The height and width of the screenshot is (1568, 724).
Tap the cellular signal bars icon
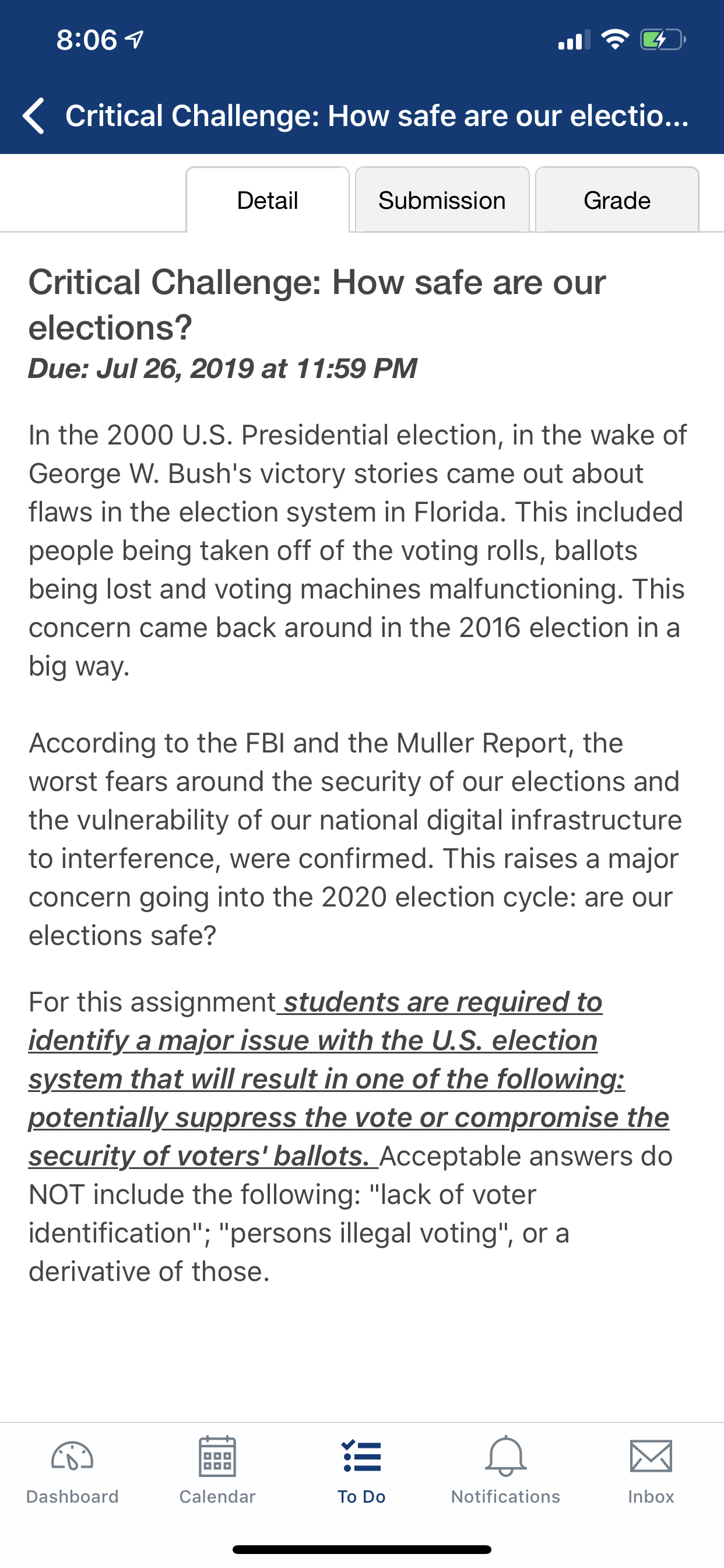pyautogui.click(x=574, y=40)
